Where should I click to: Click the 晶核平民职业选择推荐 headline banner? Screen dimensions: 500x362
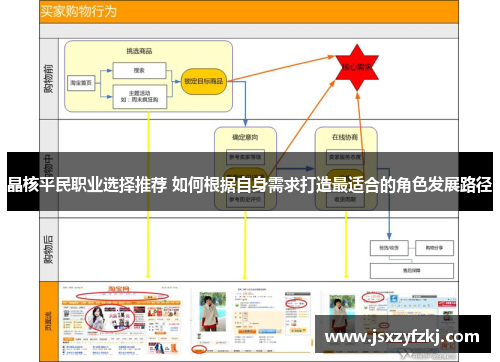(250, 184)
